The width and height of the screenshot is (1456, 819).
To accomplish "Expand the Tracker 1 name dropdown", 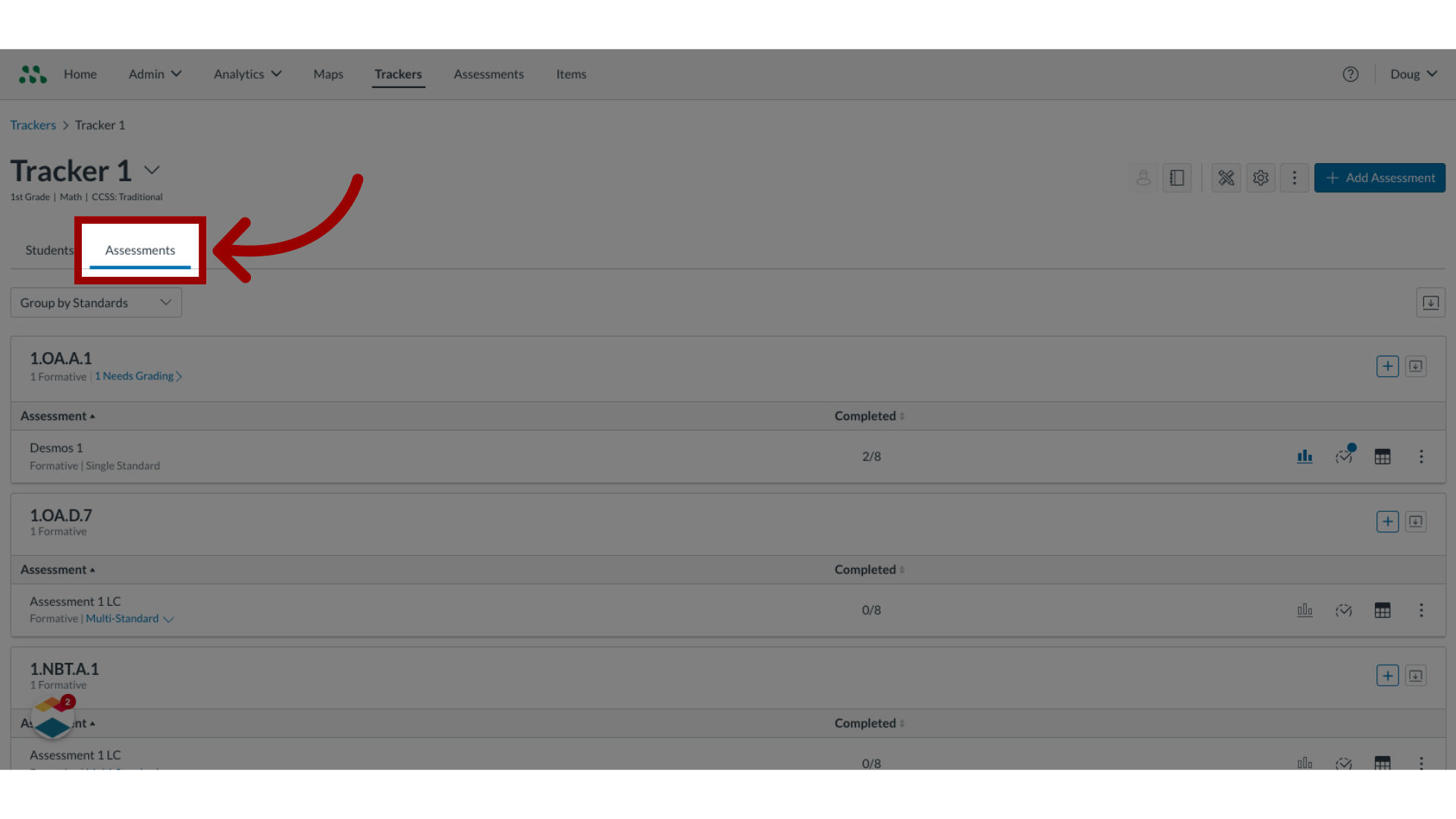I will [153, 170].
